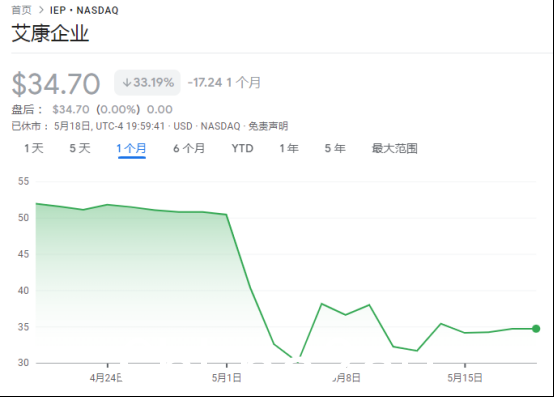The width and height of the screenshot is (554, 397).
Task: Select the 最大范围 range tab
Action: pyautogui.click(x=395, y=148)
